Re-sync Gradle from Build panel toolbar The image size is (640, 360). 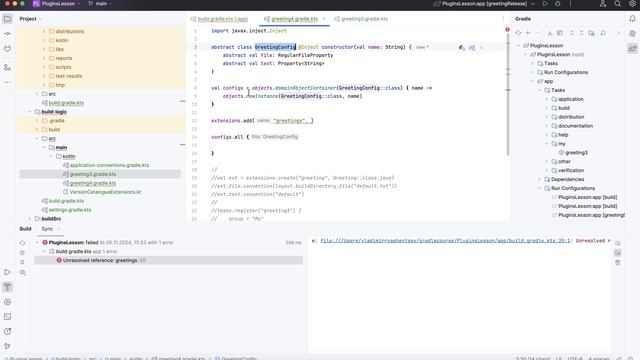point(22,243)
